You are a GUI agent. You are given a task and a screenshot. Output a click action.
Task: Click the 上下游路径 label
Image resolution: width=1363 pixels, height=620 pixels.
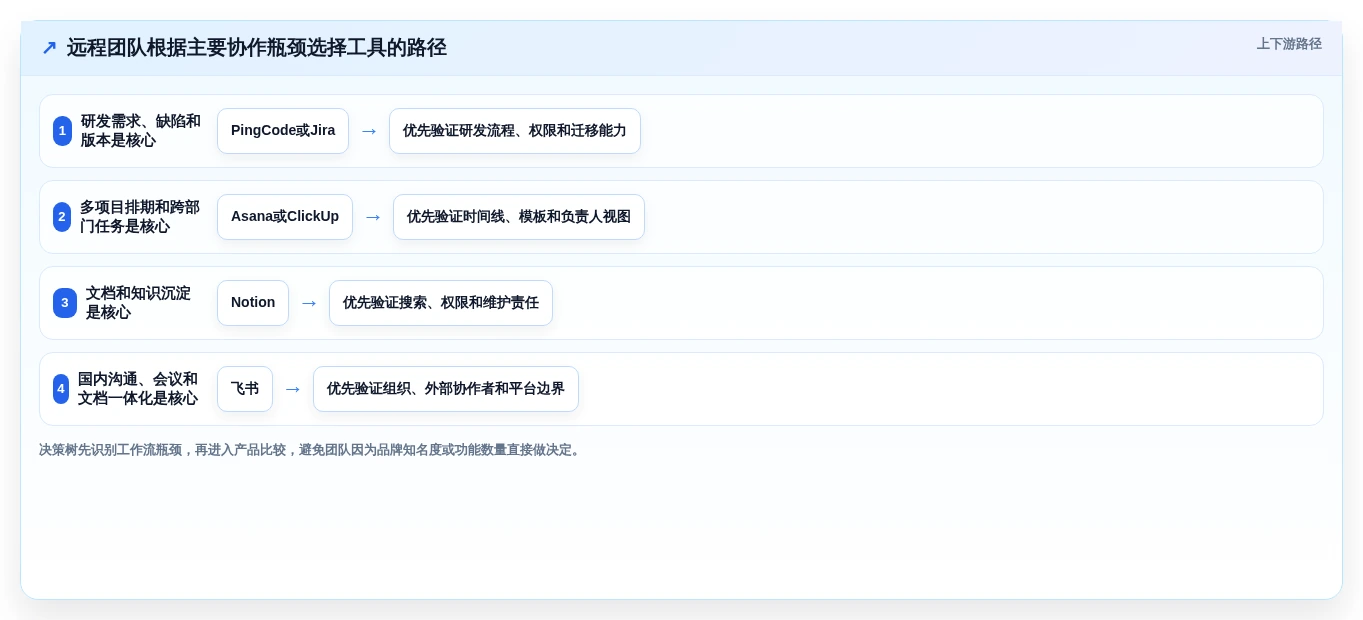(1289, 44)
